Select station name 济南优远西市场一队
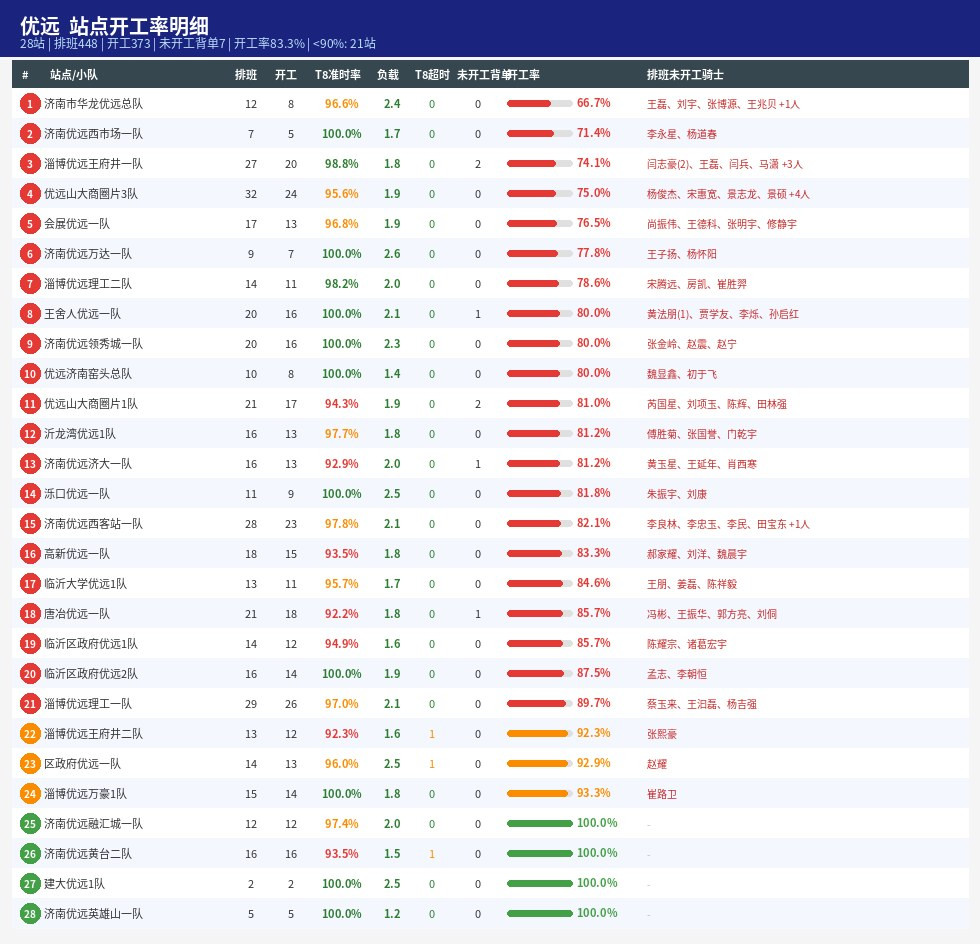The height and width of the screenshot is (944, 980). tap(93, 134)
